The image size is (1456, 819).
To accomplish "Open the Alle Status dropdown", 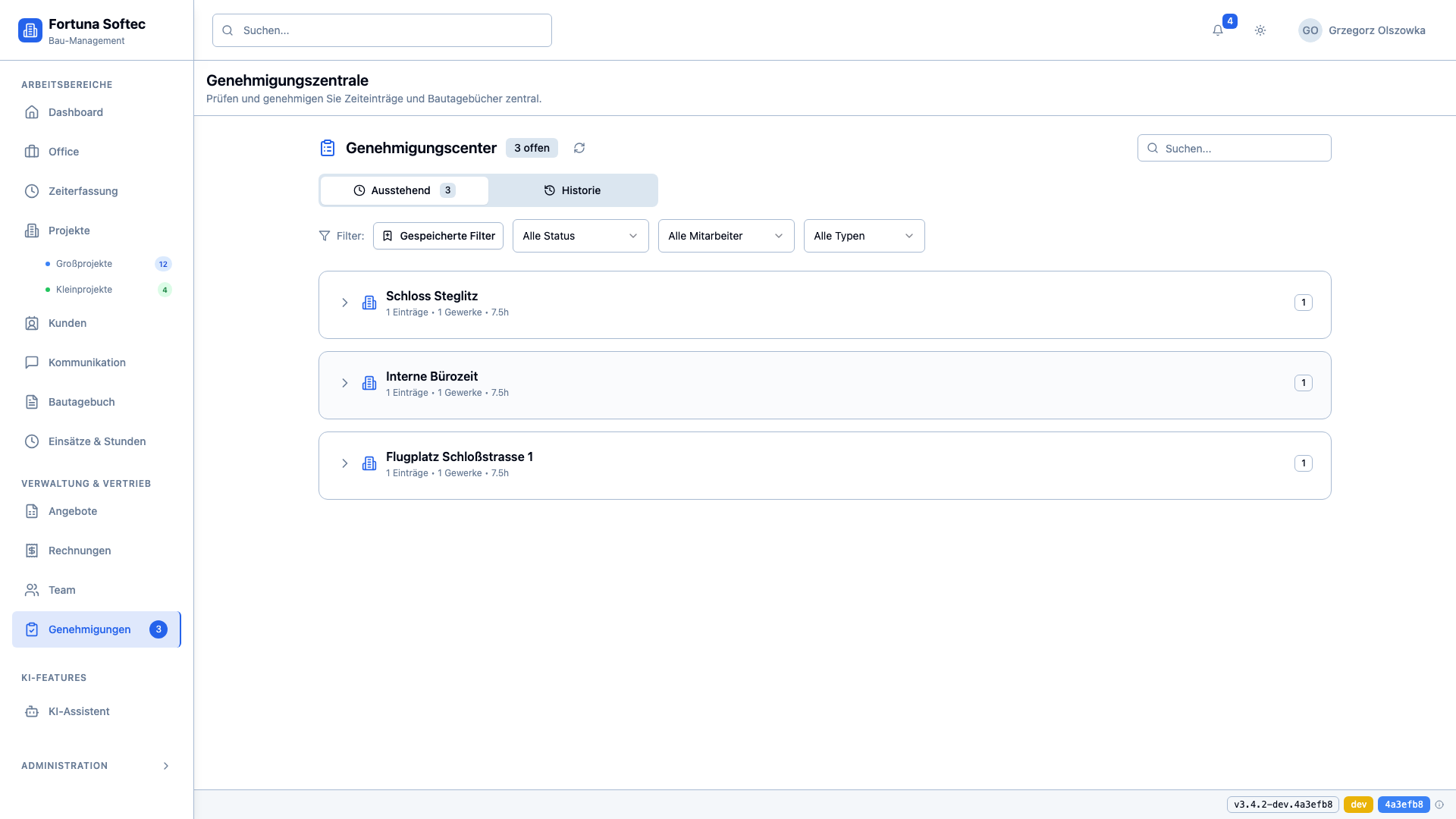I will [x=580, y=236].
